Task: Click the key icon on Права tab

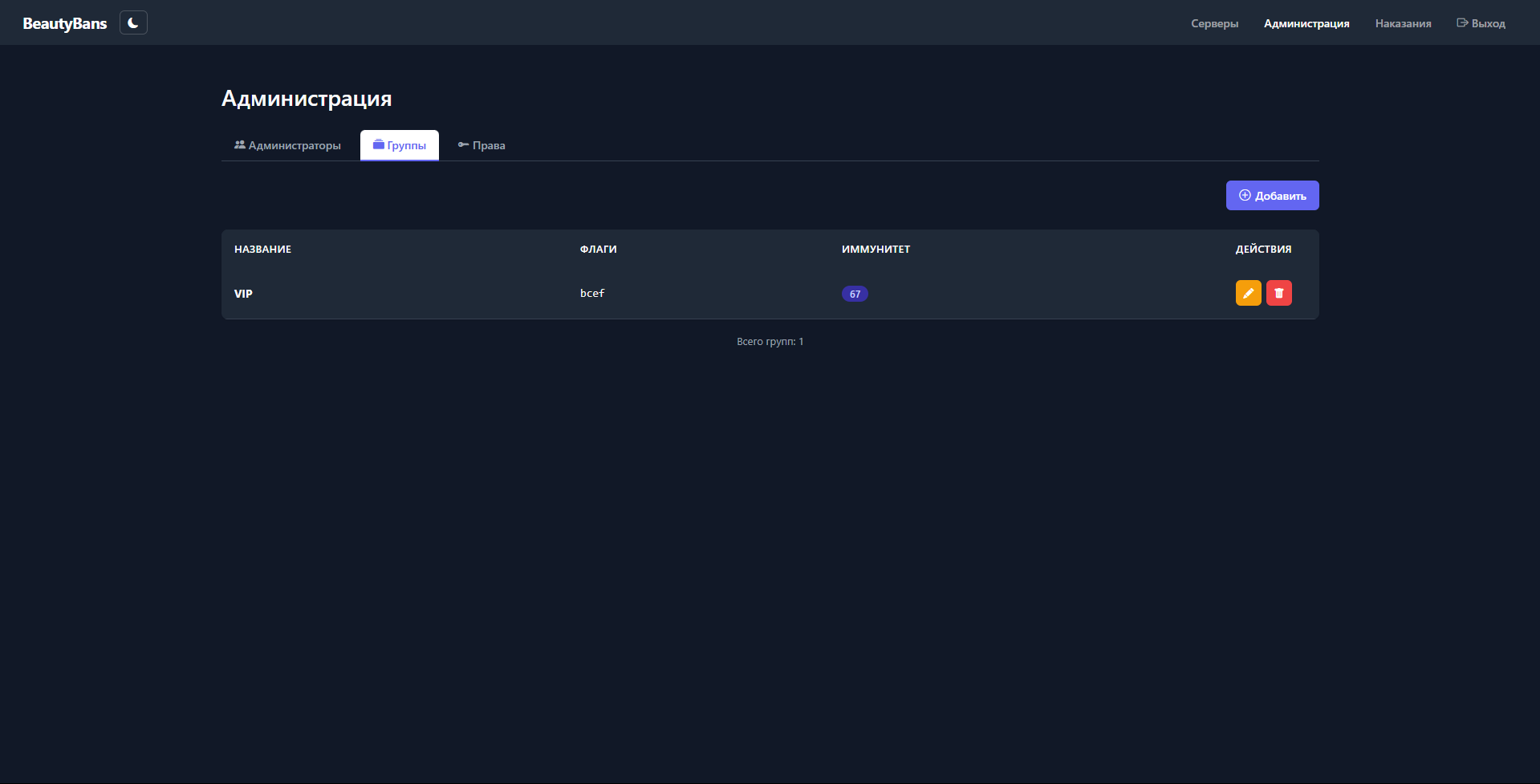Action: point(463,144)
